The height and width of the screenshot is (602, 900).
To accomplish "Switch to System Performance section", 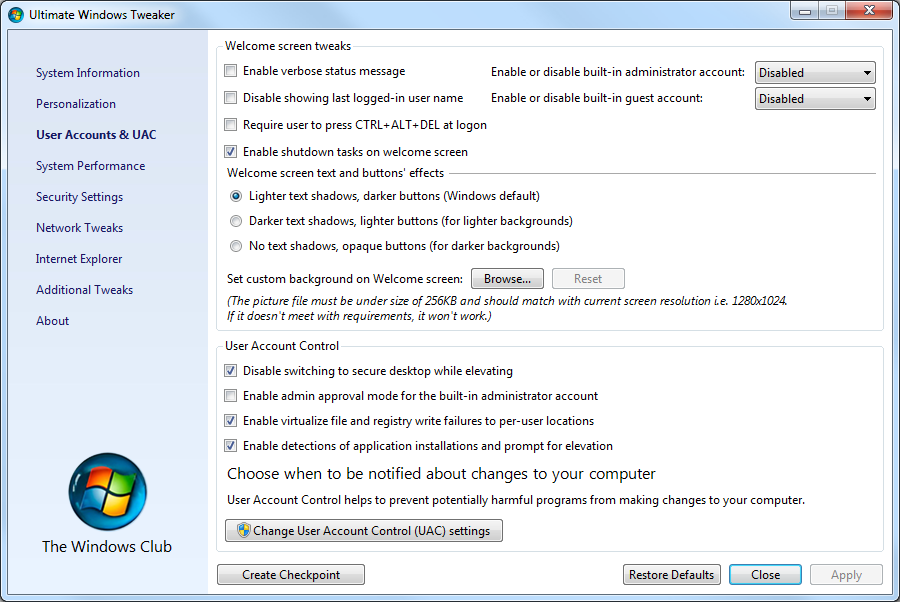I will click(x=91, y=166).
